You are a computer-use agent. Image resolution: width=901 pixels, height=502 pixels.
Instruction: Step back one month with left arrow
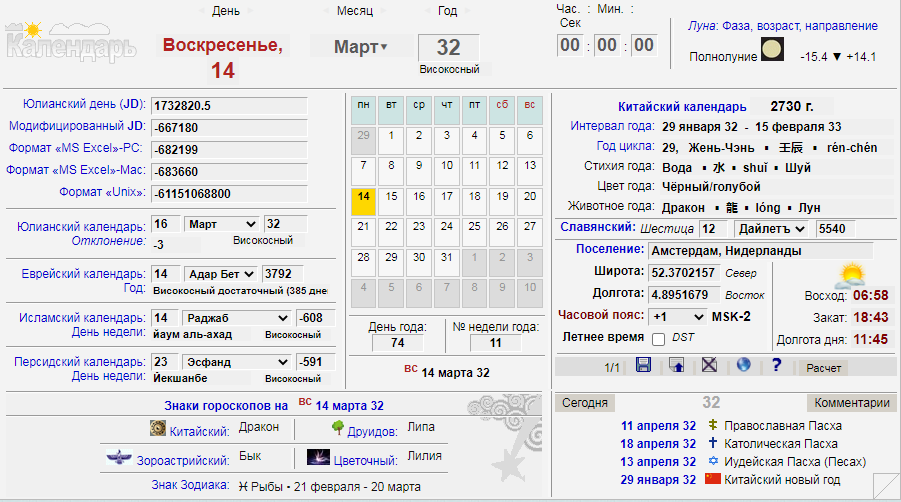point(326,10)
